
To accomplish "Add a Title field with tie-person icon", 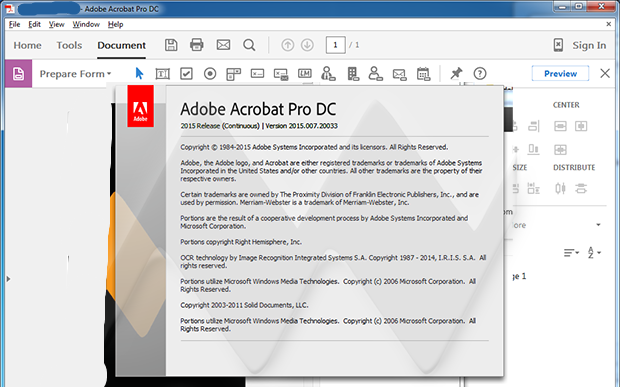I will coord(328,74).
